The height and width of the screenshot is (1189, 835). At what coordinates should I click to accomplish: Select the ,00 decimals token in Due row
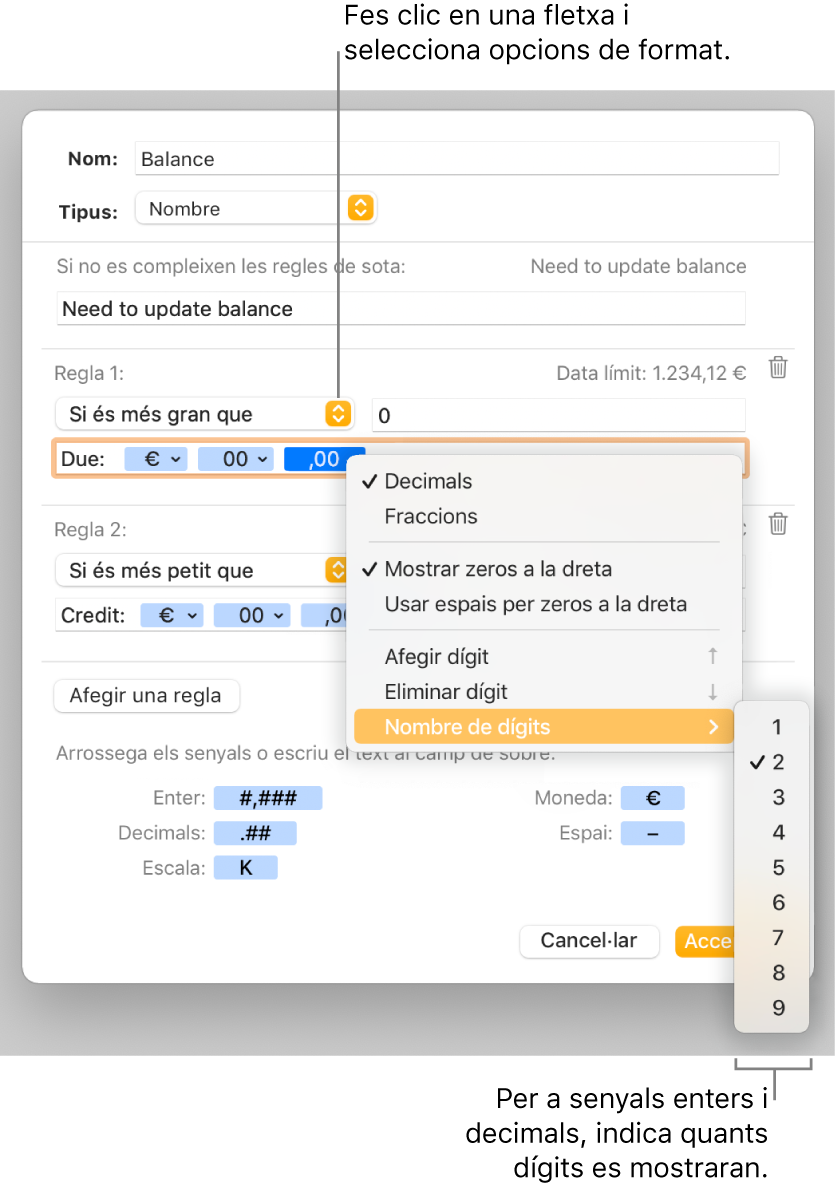(324, 460)
